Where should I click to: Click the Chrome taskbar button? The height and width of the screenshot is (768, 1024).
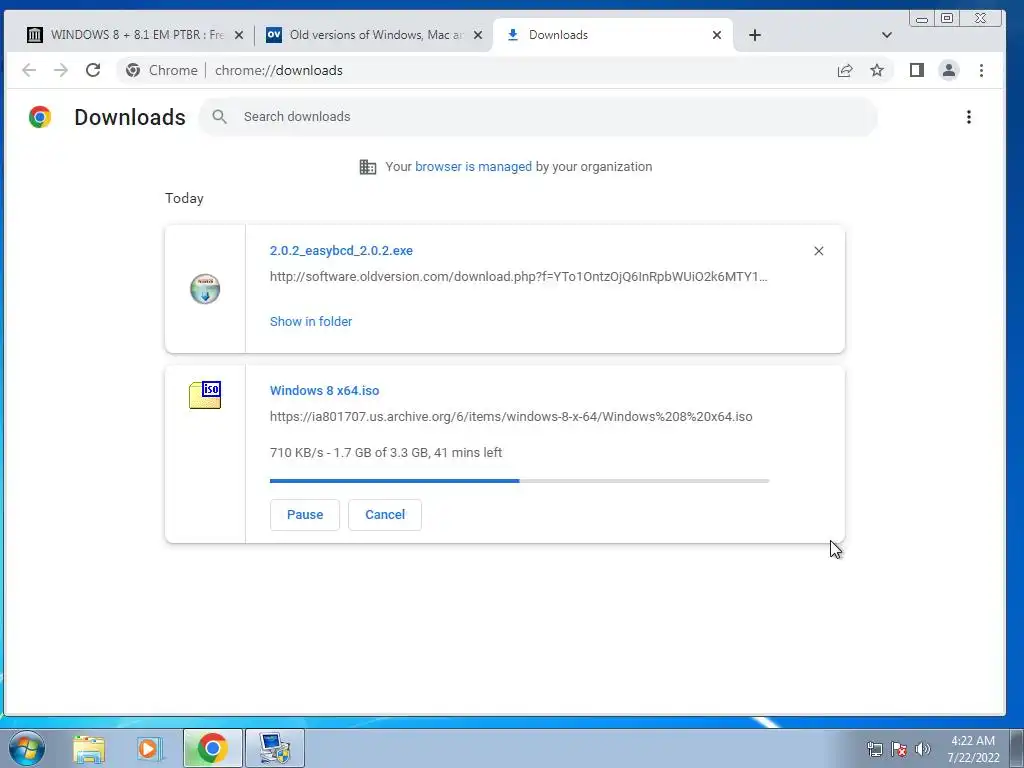click(x=212, y=748)
